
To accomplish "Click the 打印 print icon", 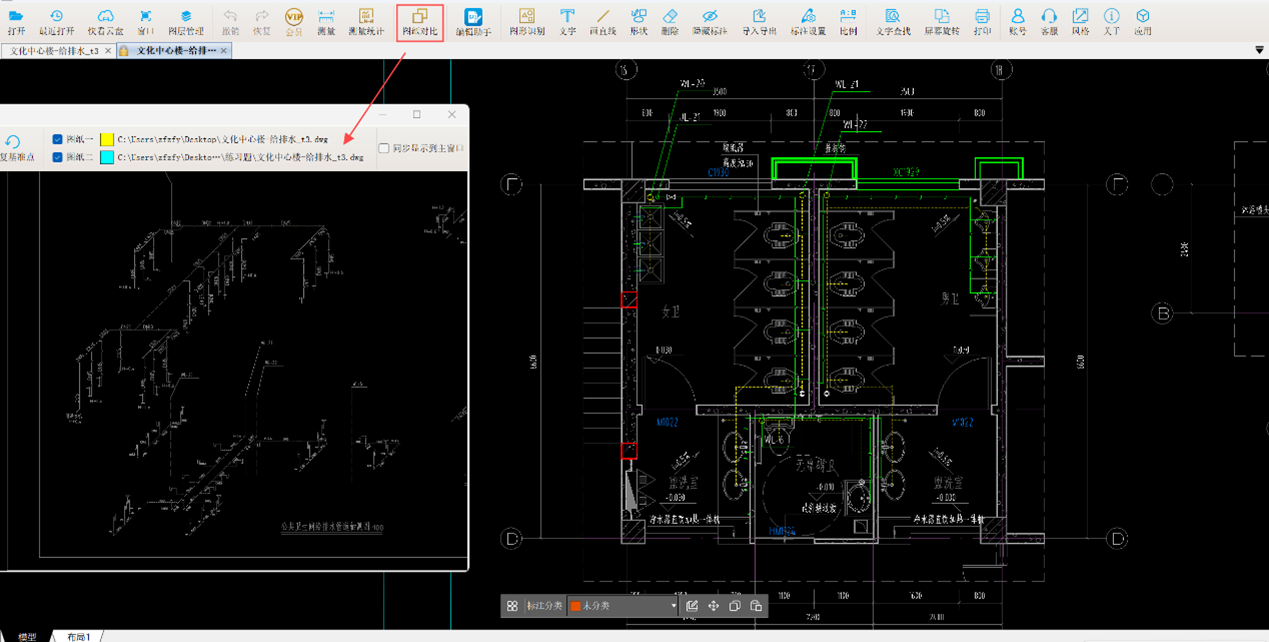I will (x=982, y=21).
